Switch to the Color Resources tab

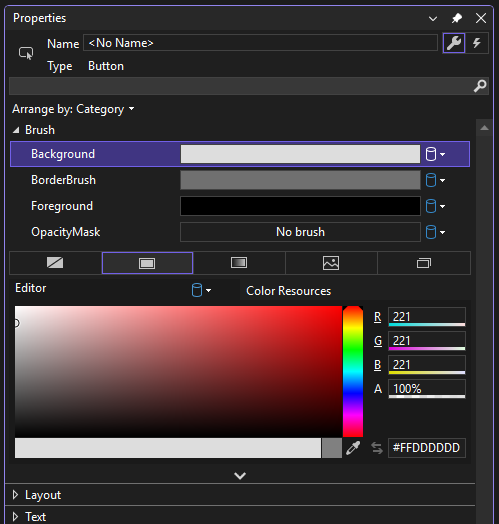point(288,291)
